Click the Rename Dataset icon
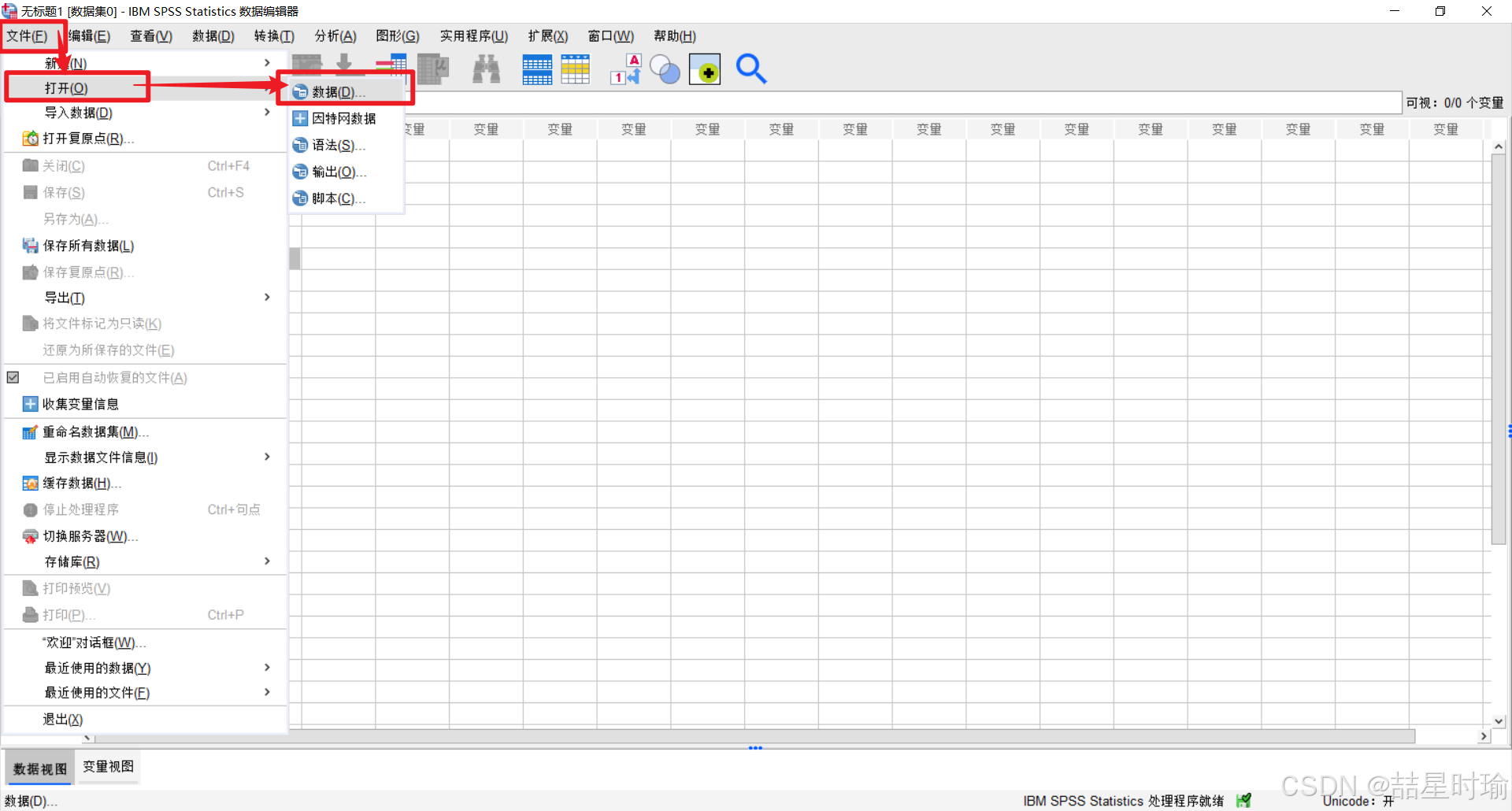 tap(31, 431)
